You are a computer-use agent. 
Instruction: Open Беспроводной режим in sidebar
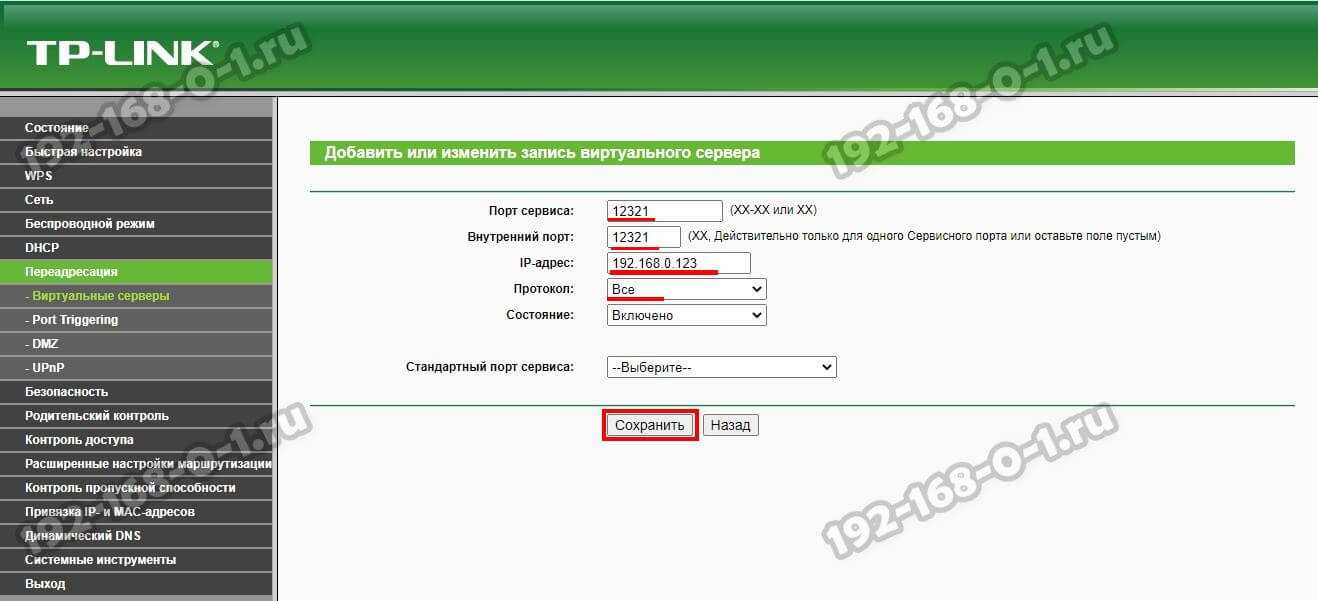coord(90,224)
